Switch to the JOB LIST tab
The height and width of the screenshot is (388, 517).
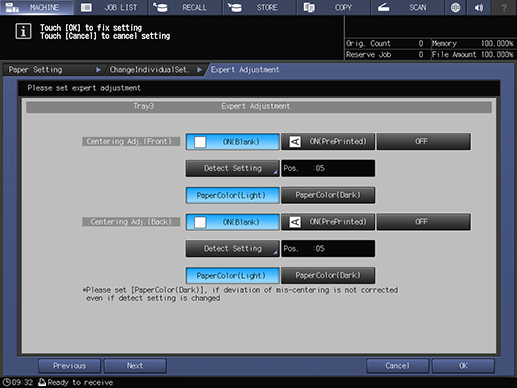111,7
